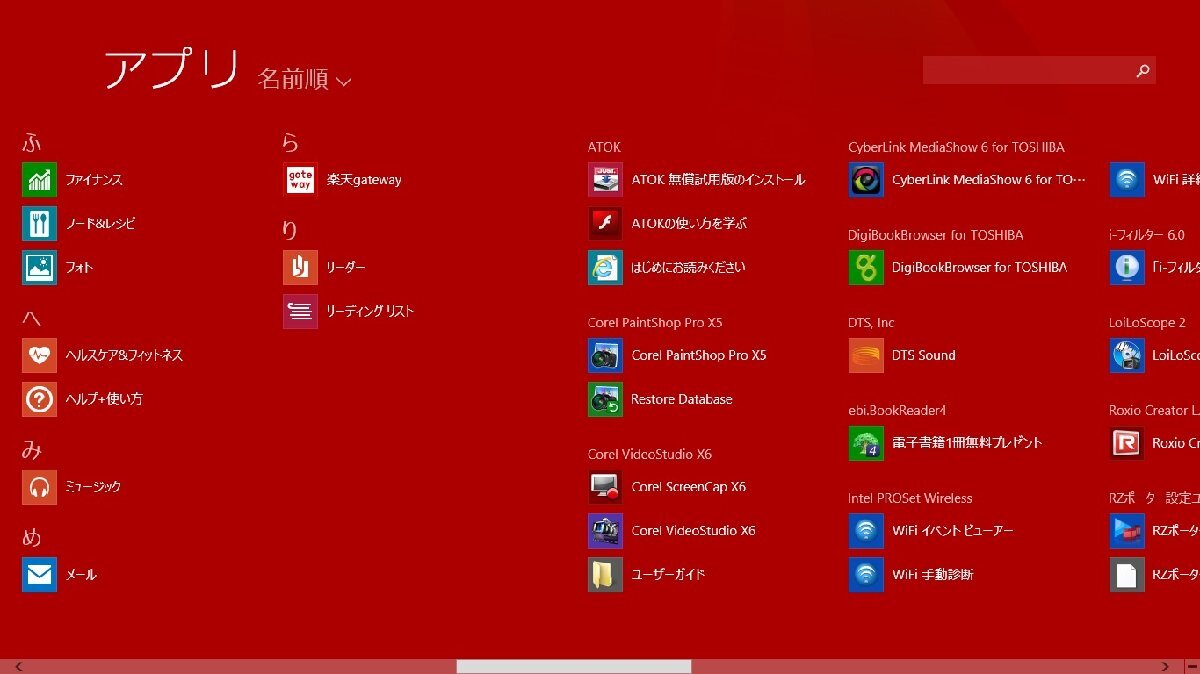Select the Intel PROSet Wireless group header

(910, 498)
